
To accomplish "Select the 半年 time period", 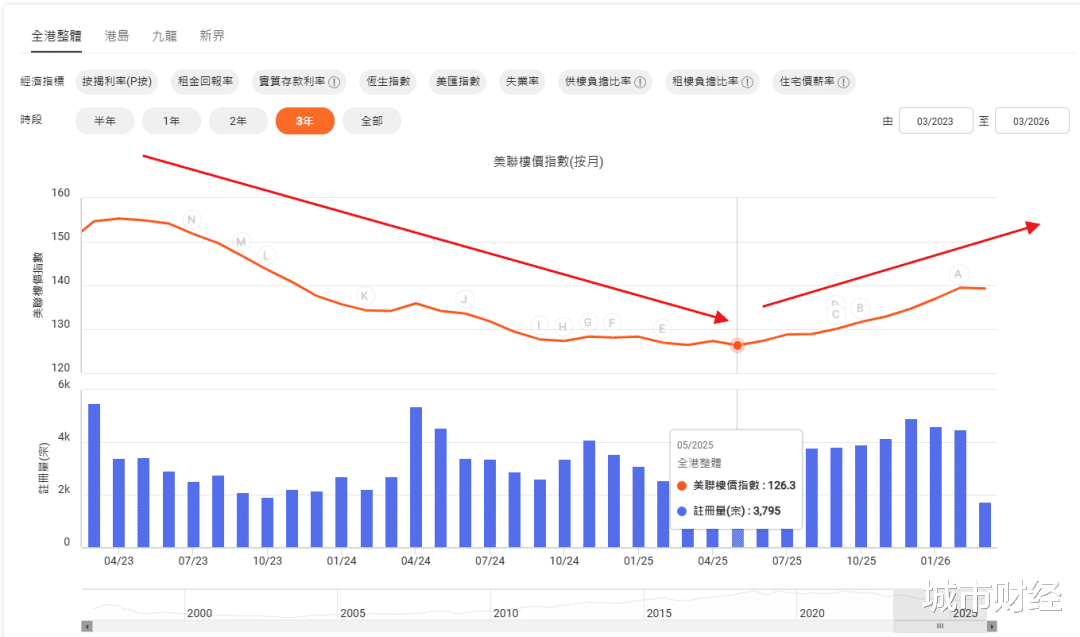I will [105, 121].
